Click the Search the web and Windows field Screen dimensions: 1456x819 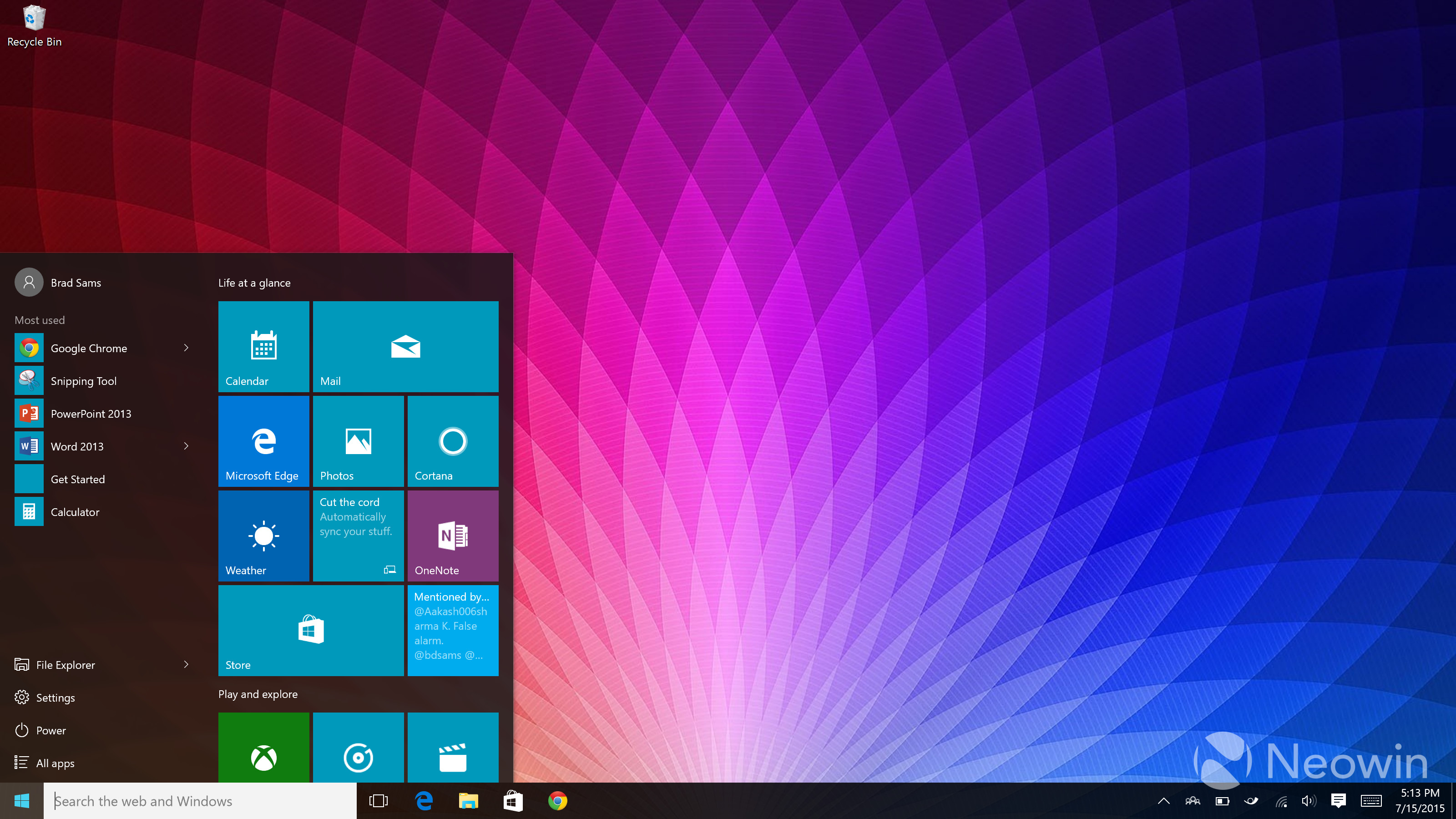tap(200, 800)
